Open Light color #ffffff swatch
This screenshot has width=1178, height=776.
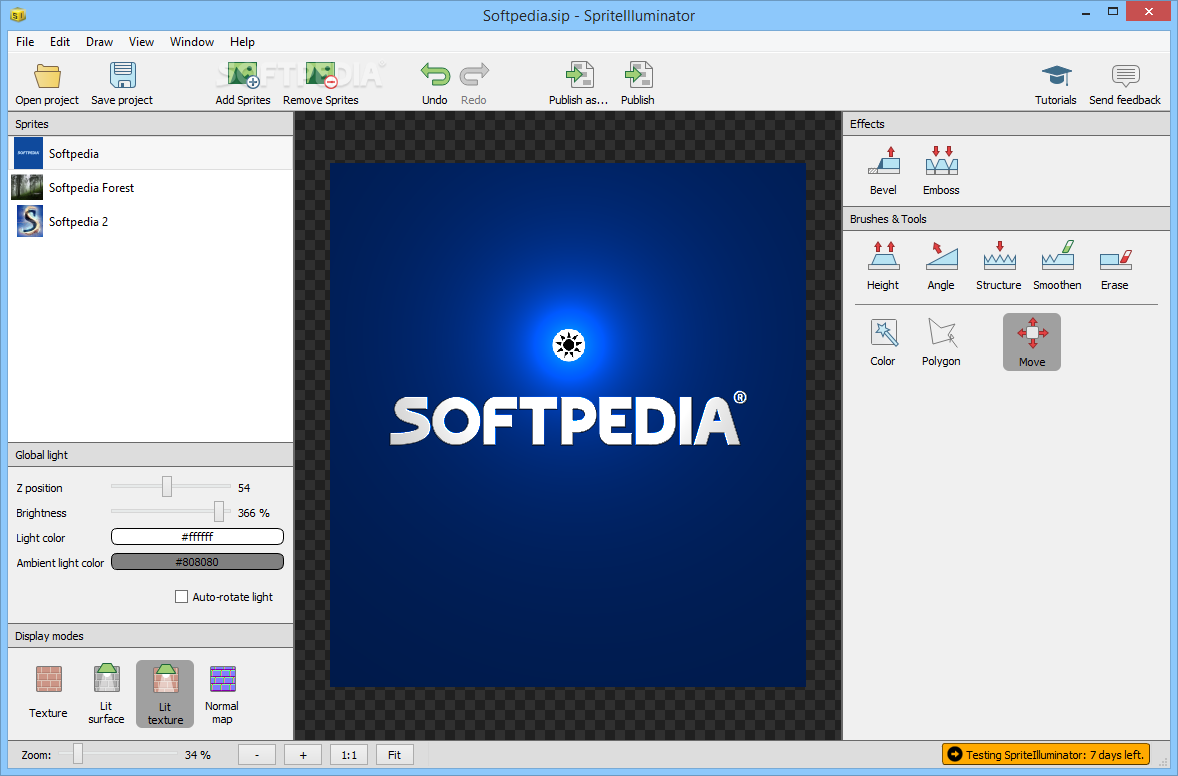click(198, 536)
